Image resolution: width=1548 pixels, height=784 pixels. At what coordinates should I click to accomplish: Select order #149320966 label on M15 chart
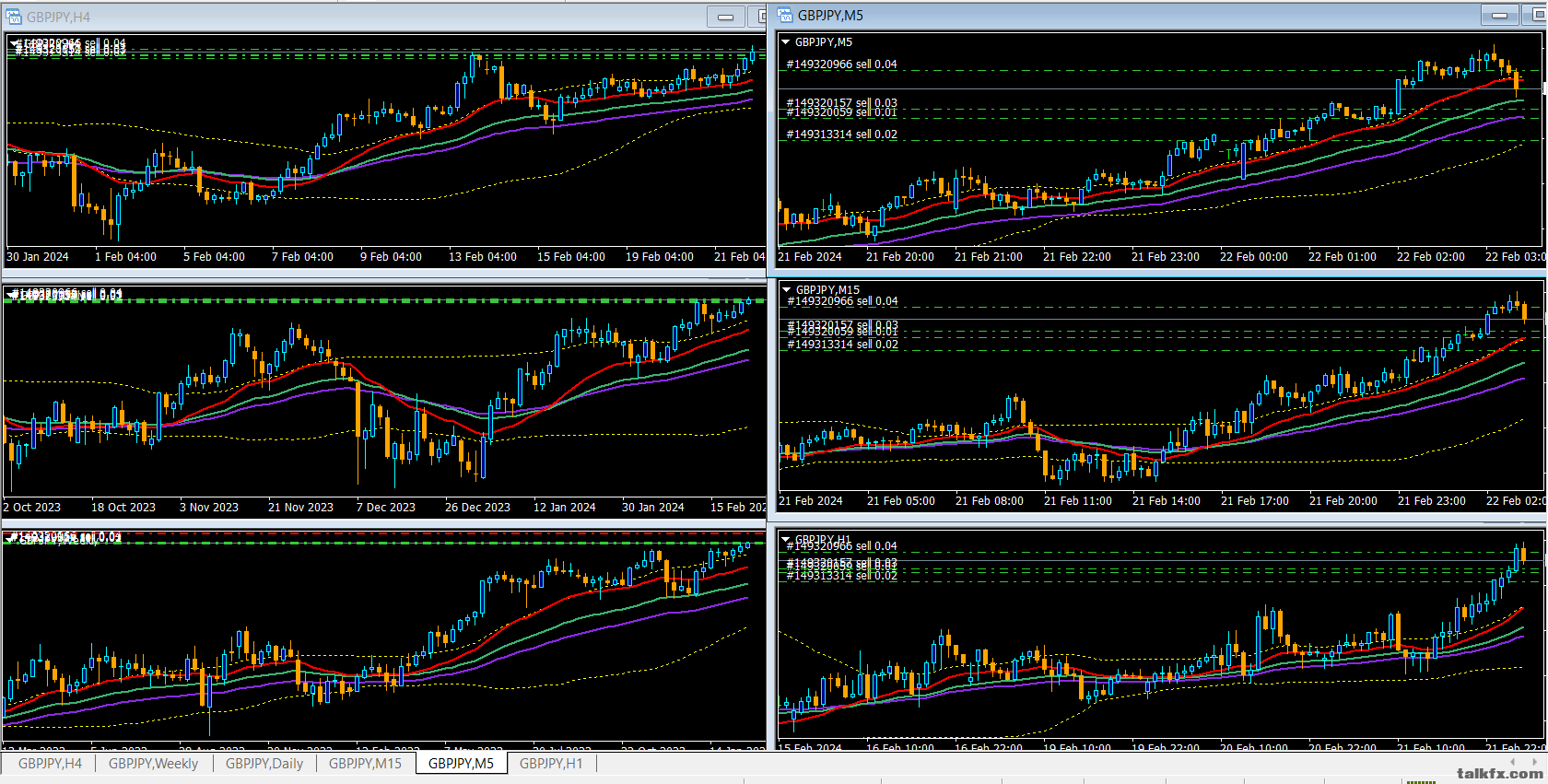841,301
